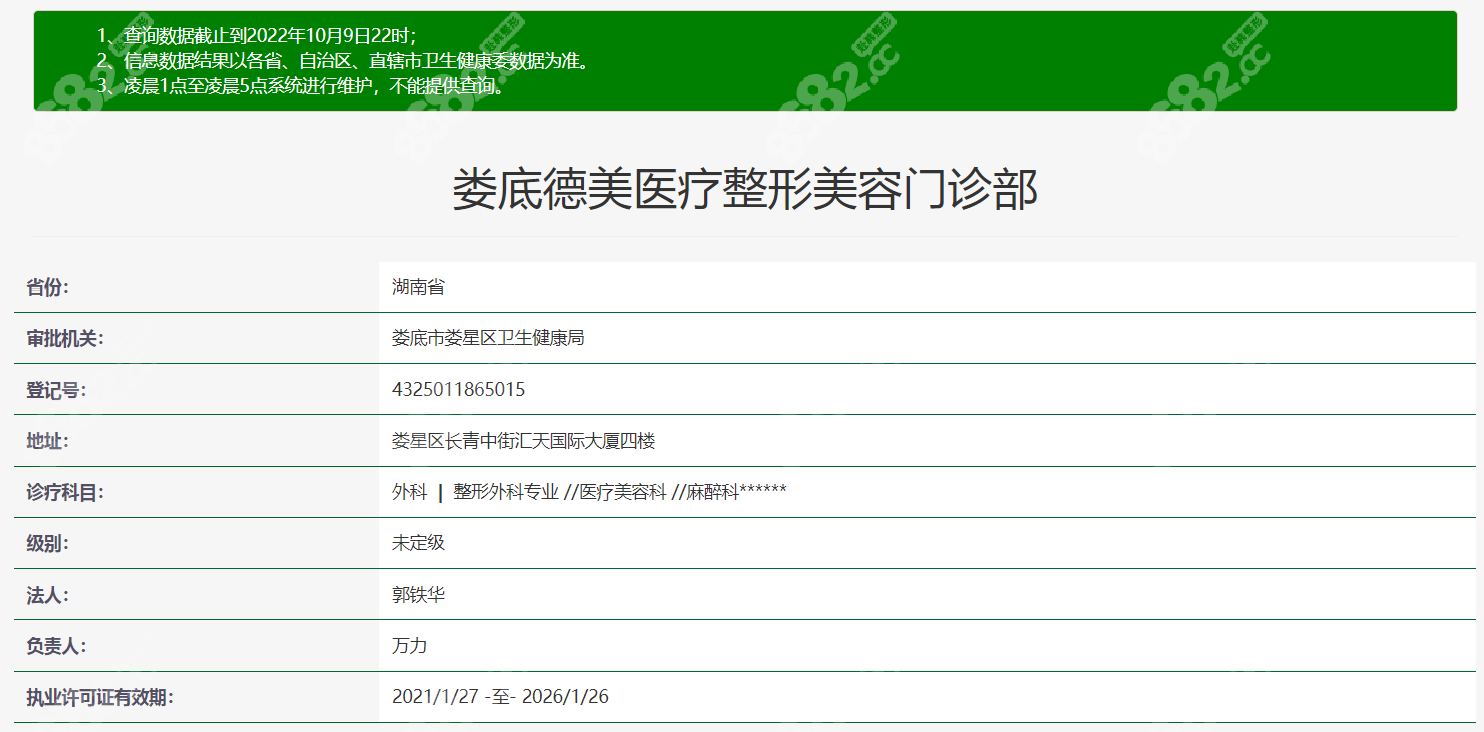
Task: Select the 诊疗科目 label
Action: click(65, 492)
